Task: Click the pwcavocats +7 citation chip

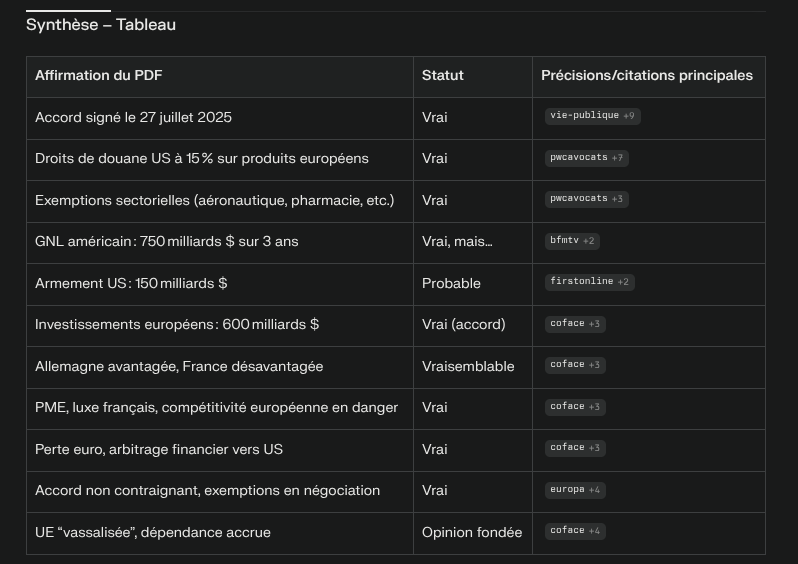Action: (x=587, y=158)
